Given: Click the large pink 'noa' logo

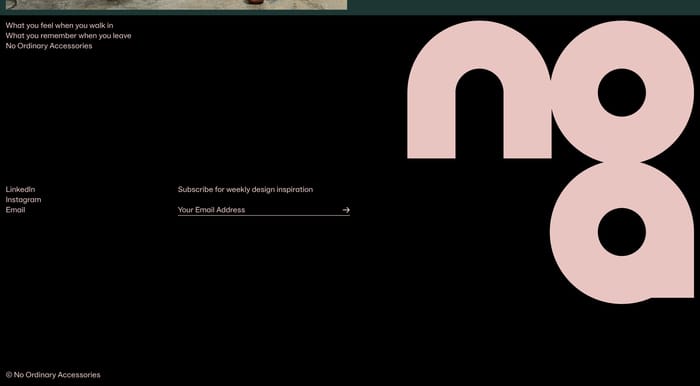Looking at the screenshot, I should pyautogui.click(x=550, y=162).
